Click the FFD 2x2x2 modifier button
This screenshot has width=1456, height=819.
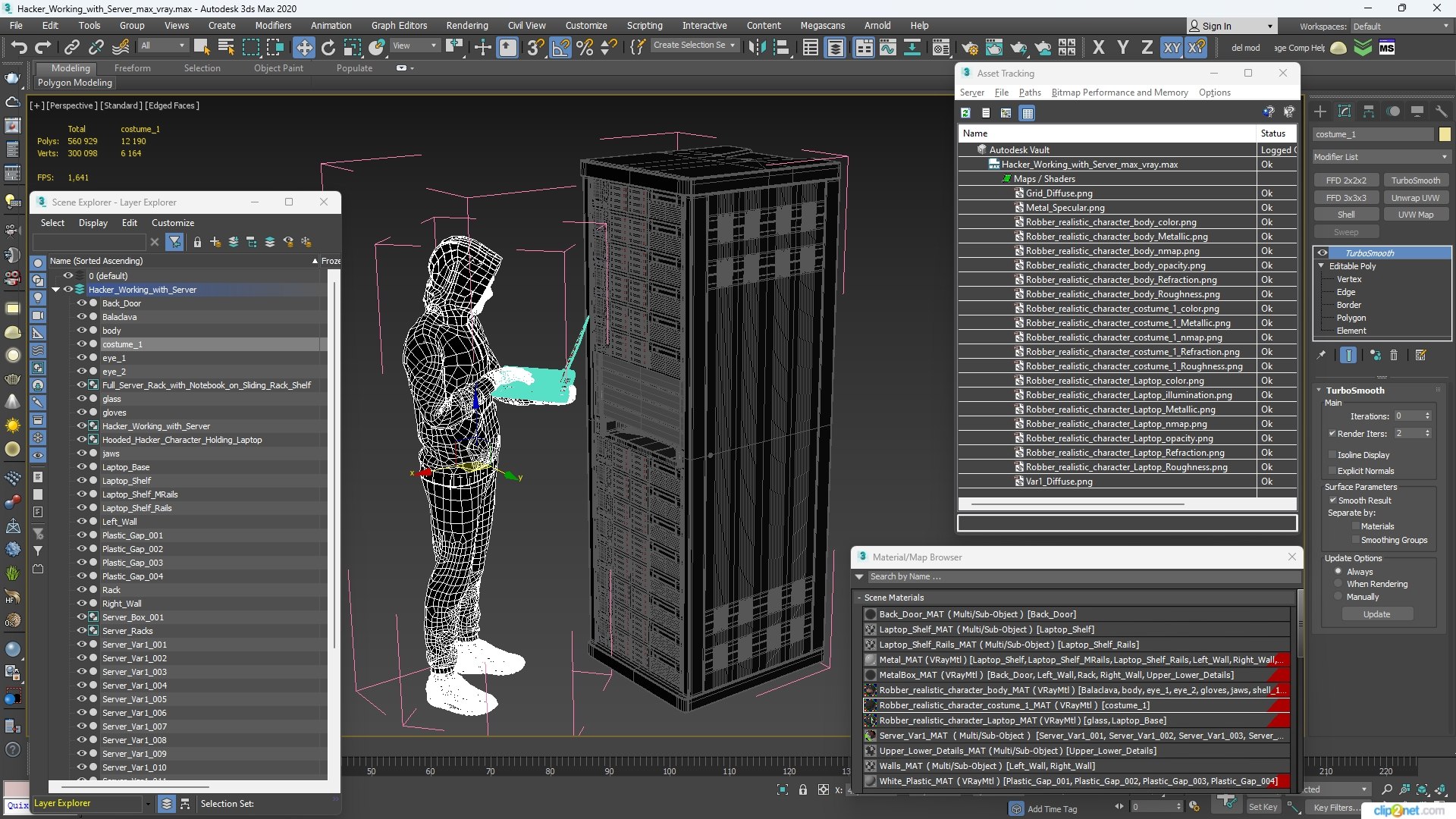point(1346,180)
